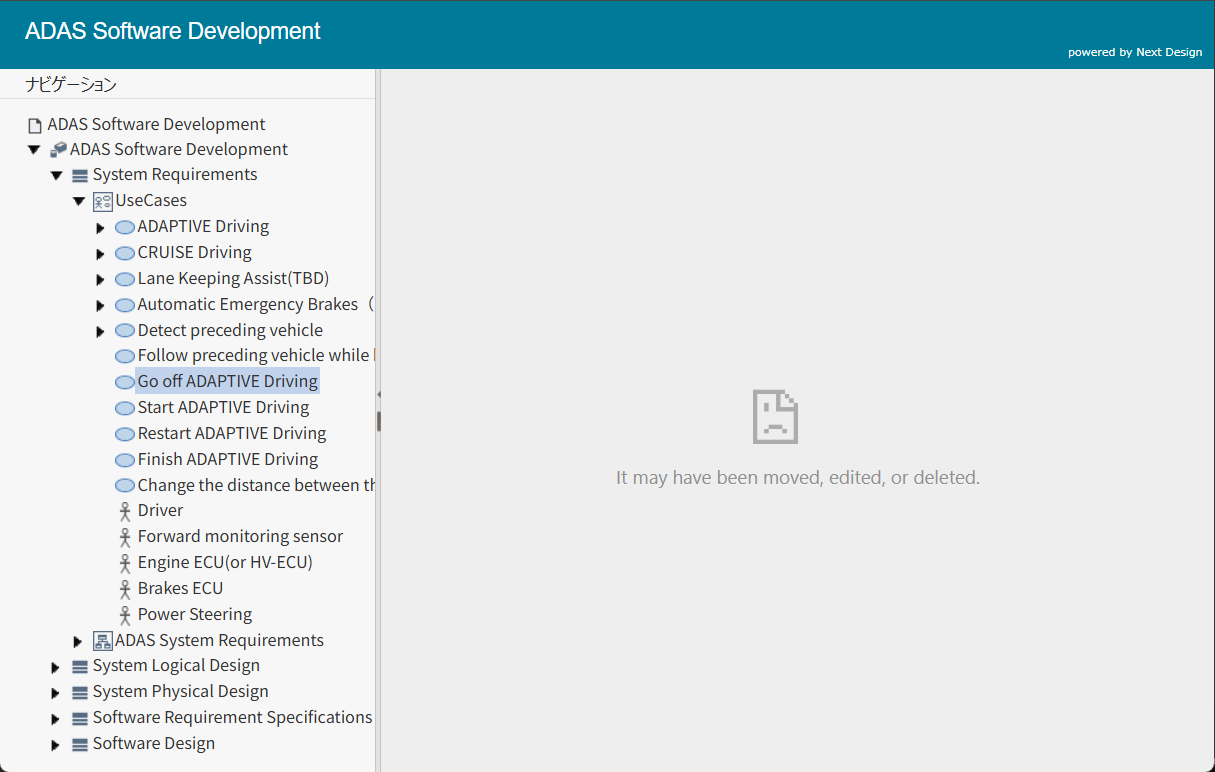Click the oval icon beside Start ADAPTIVE Driving
1215x772 pixels.
[124, 407]
